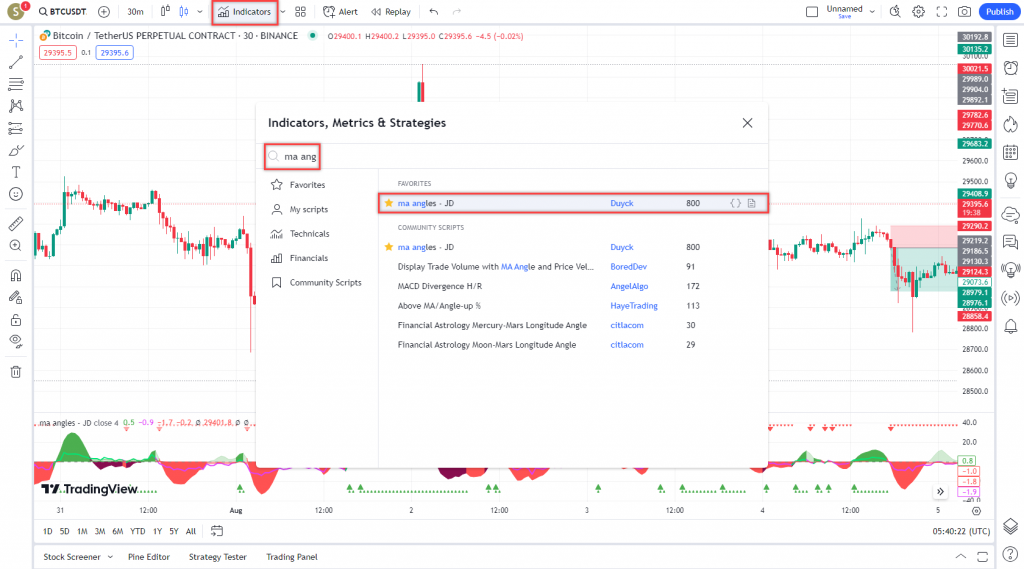Click the trash can remove drawings icon
The height and width of the screenshot is (569, 1024).
point(16,372)
